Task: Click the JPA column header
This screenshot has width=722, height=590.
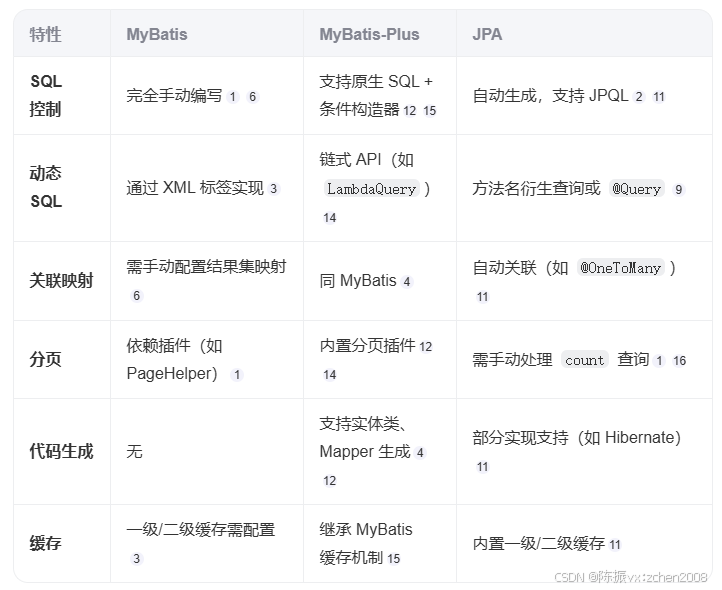Action: tap(487, 35)
